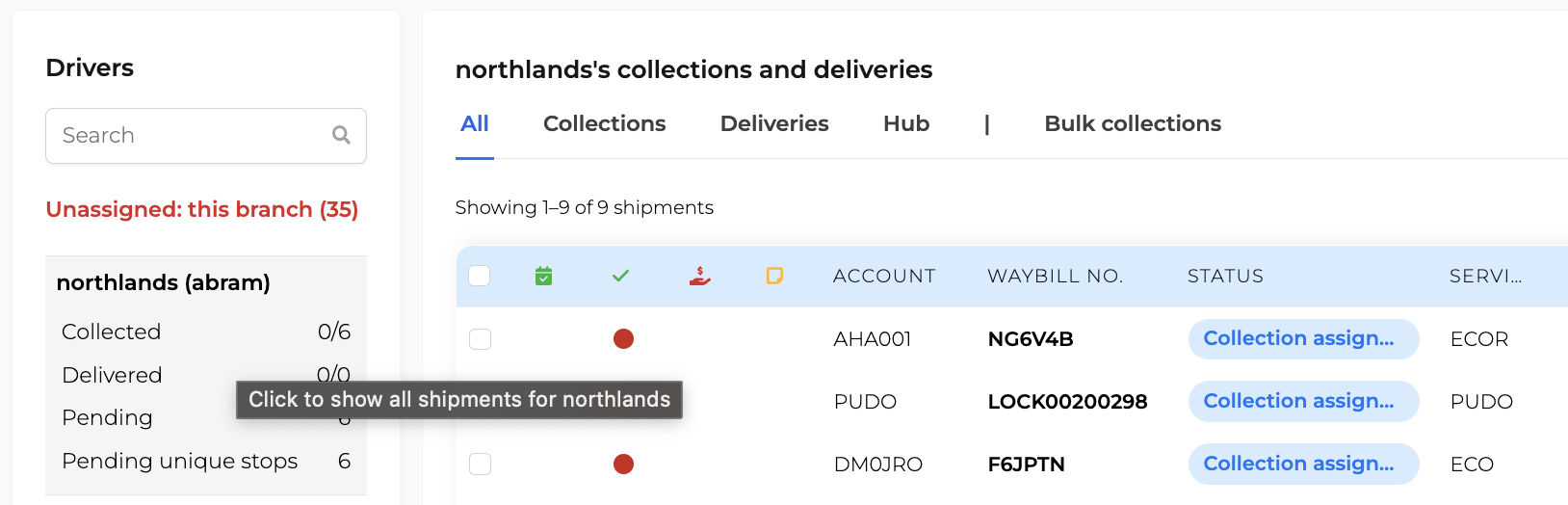
Task: Click the red hand collection column icon
Action: [700, 276]
